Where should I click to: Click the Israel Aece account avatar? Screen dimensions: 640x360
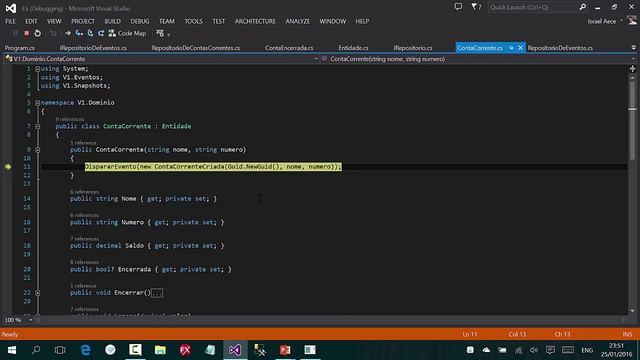[632, 20]
